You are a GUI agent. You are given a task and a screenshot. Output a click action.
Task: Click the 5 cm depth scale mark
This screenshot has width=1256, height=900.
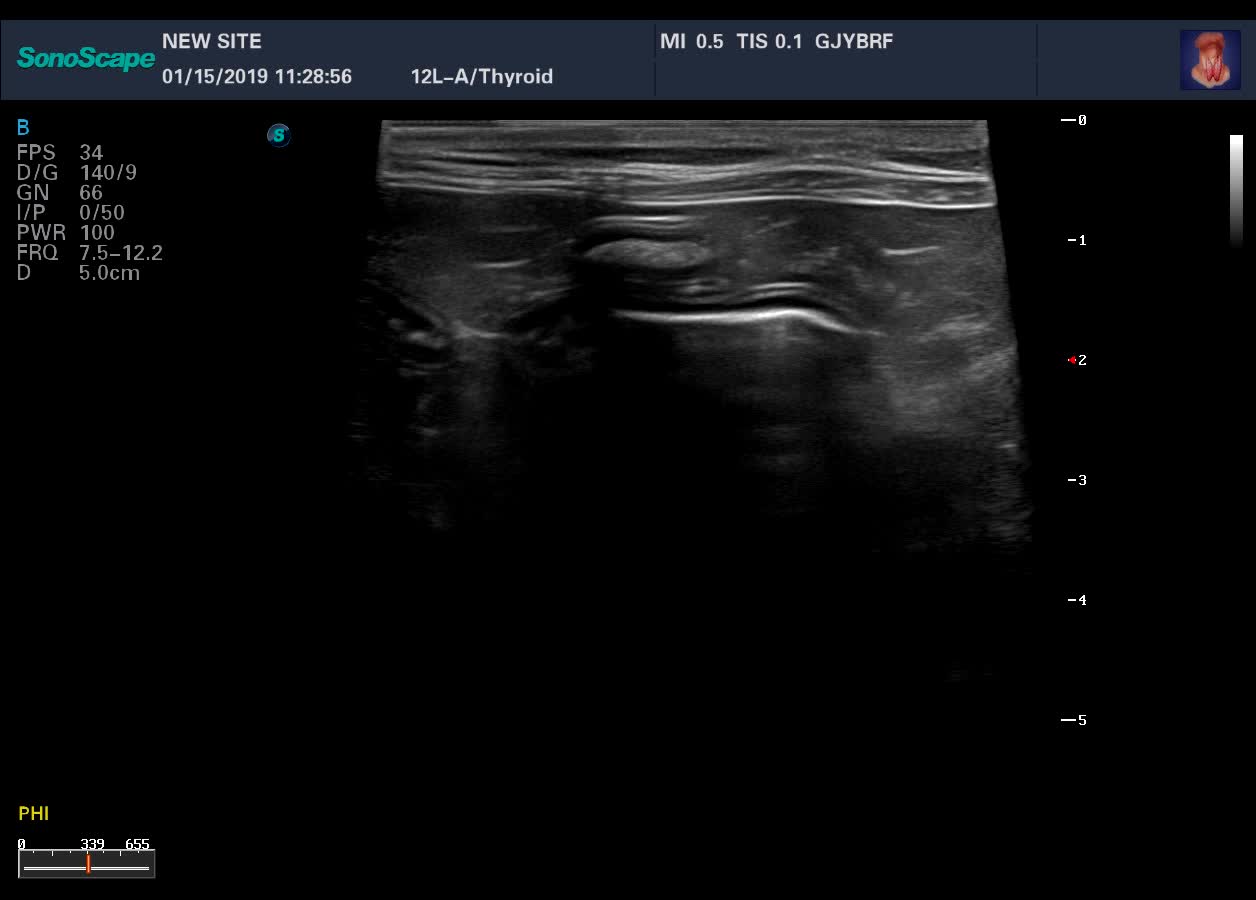pos(1075,720)
